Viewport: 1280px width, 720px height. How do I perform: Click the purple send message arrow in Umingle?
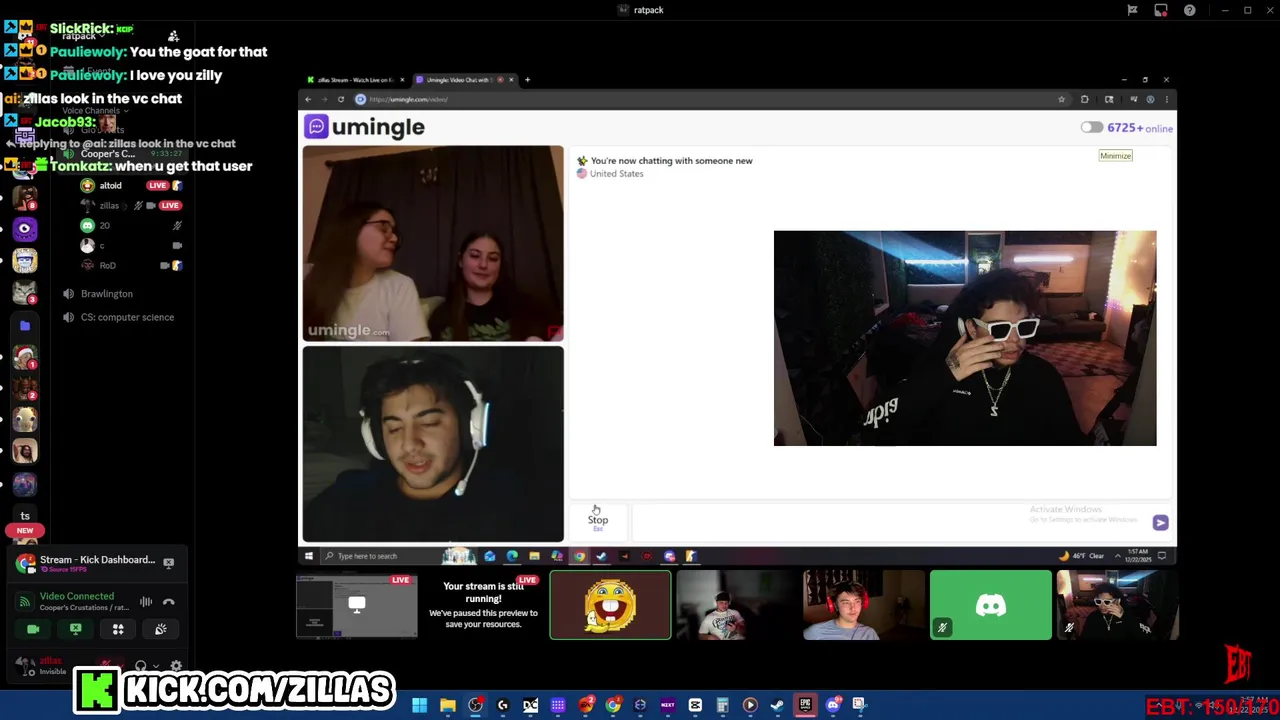(x=1160, y=522)
